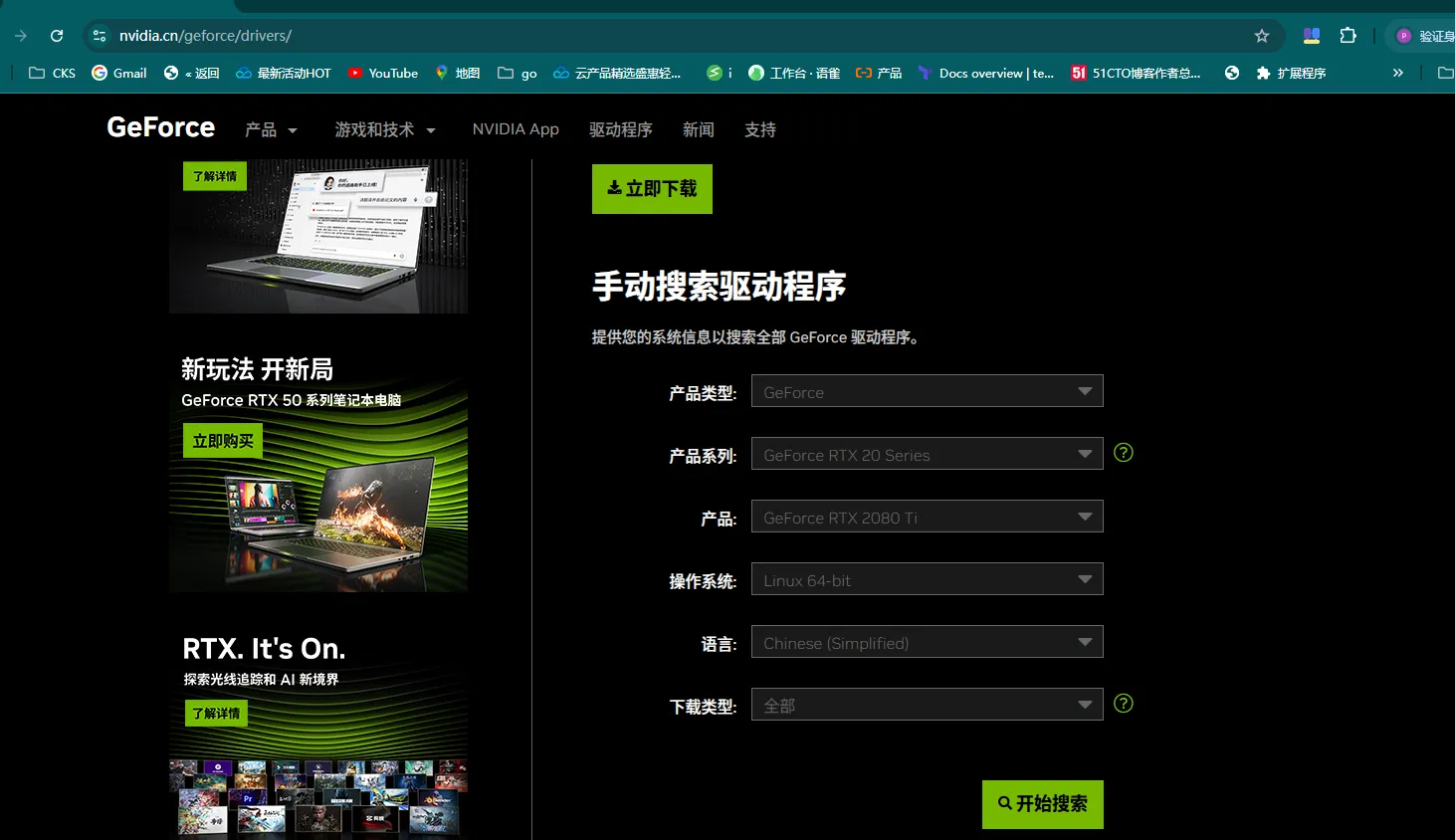Click the help icon next to 产品系列
The image size is (1455, 840).
click(1124, 453)
